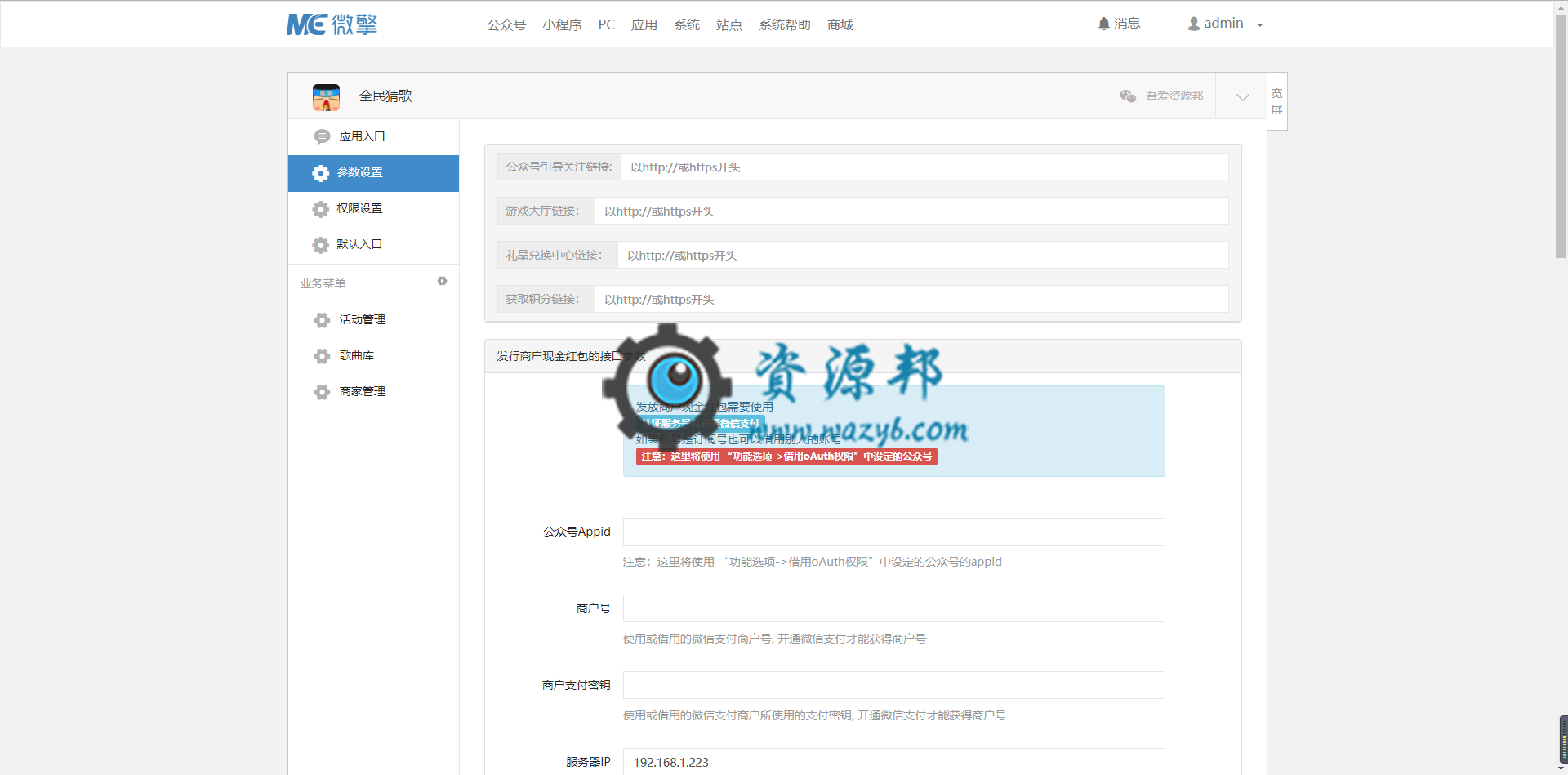
Task: Focus the 商户支付密钥 input field
Action: [x=894, y=685]
